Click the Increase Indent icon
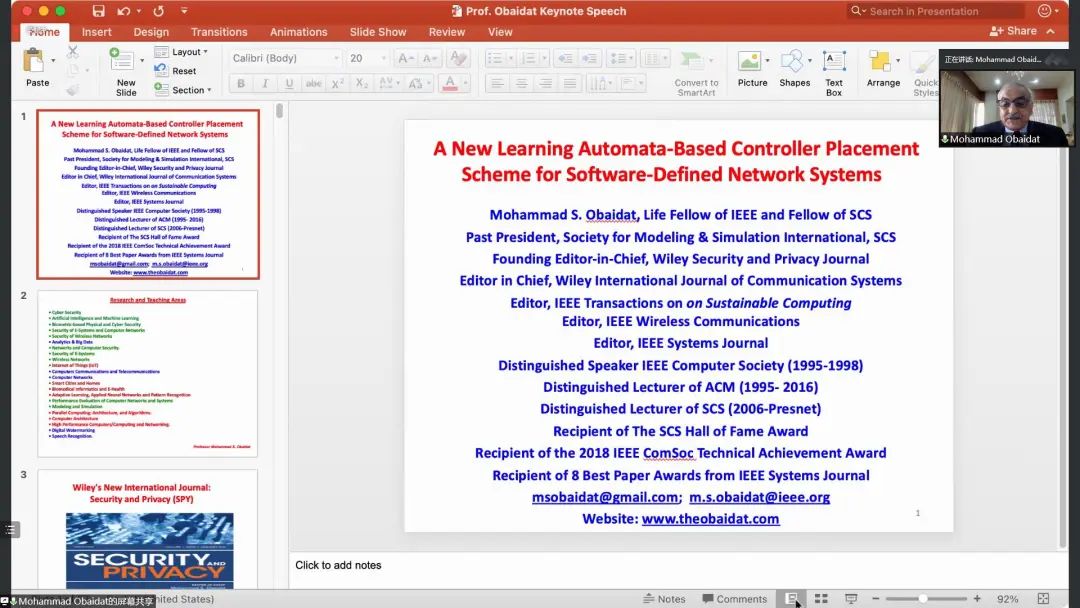The image size is (1080, 608). click(x=590, y=59)
